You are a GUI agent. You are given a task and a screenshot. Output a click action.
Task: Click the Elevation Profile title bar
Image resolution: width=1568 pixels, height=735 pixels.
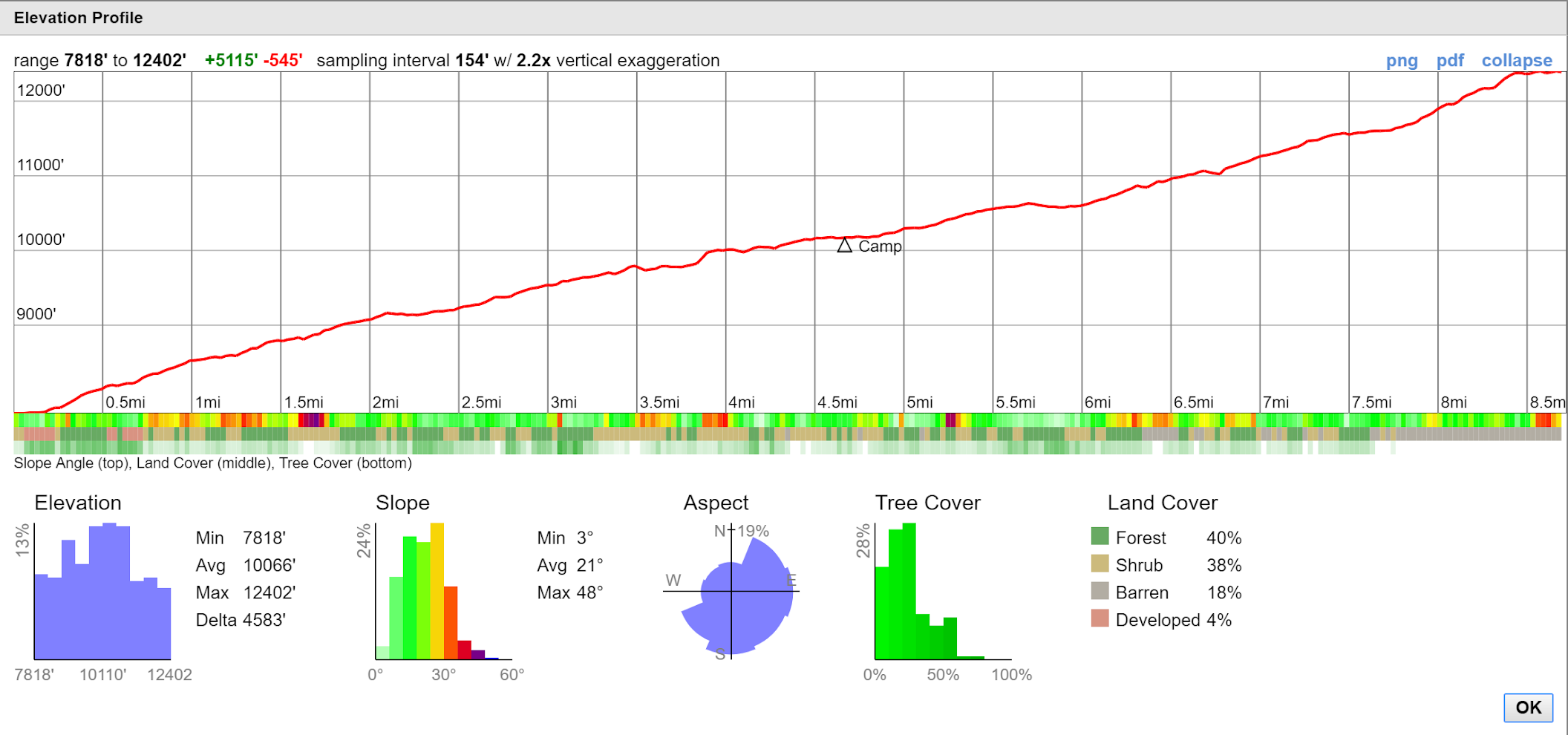pyautogui.click(x=784, y=18)
